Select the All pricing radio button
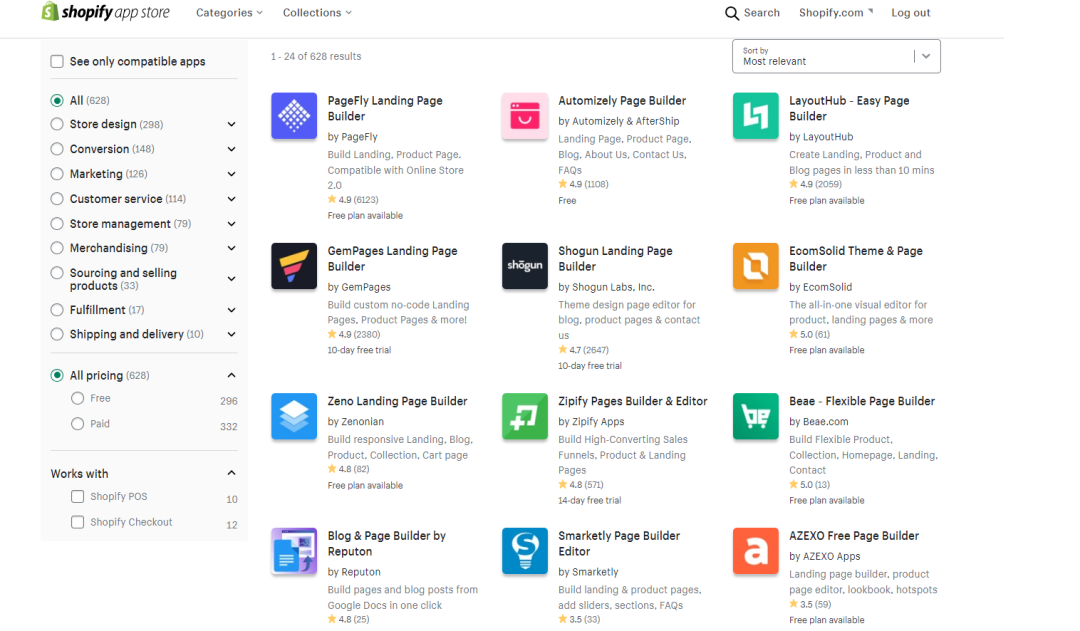The image size is (1080, 631). [57, 375]
